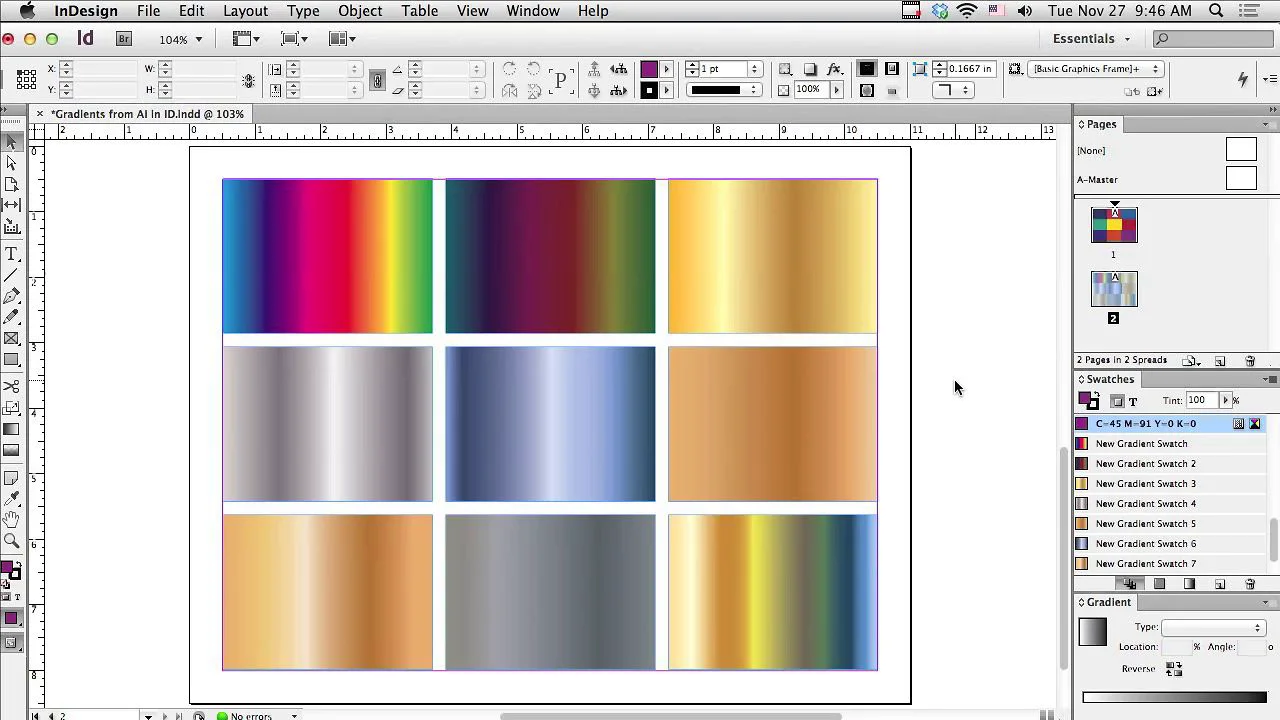
Task: Open the Object menu
Action: pos(360,11)
